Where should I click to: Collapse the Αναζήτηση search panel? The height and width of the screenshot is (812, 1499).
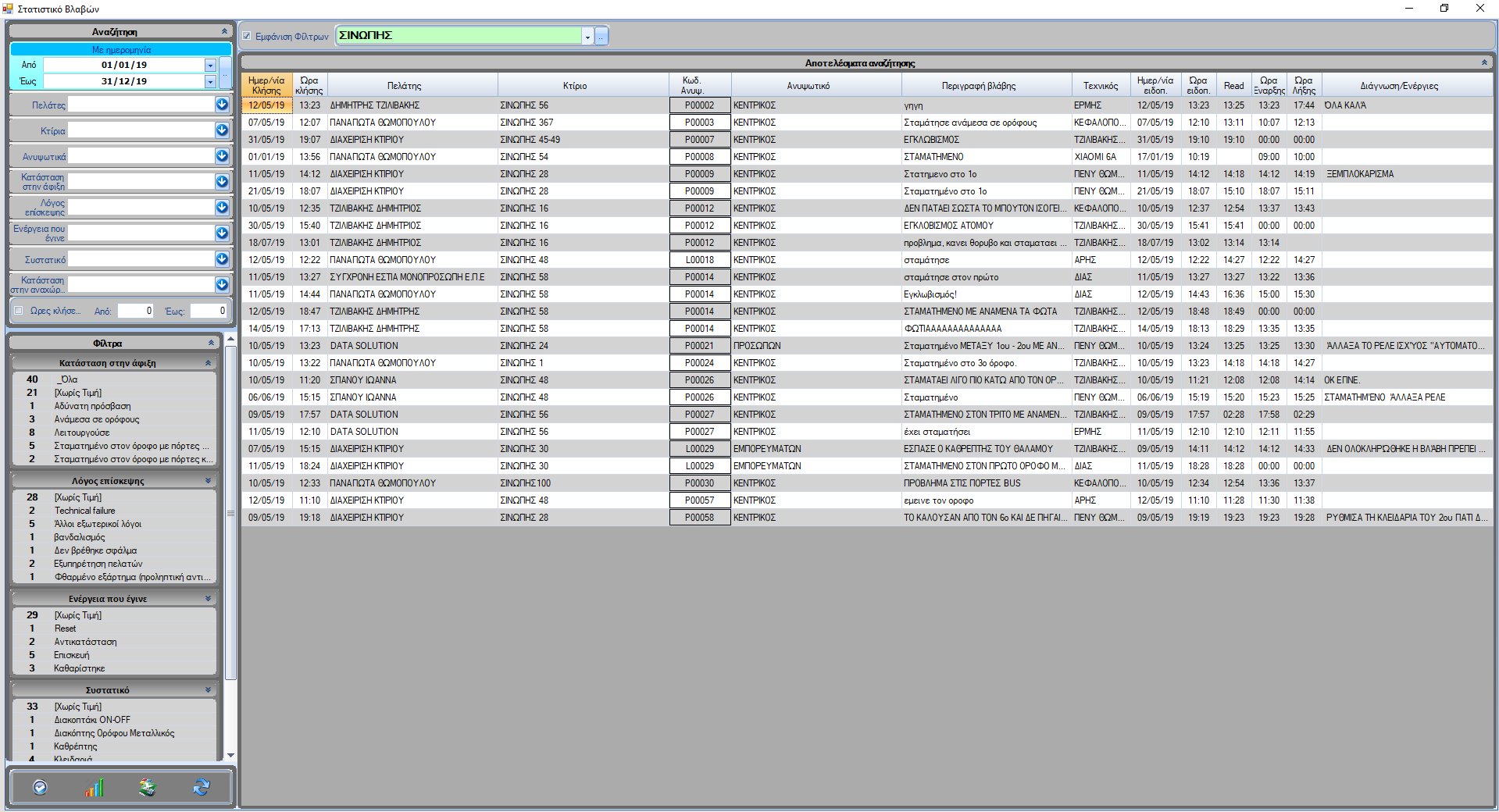[x=224, y=32]
